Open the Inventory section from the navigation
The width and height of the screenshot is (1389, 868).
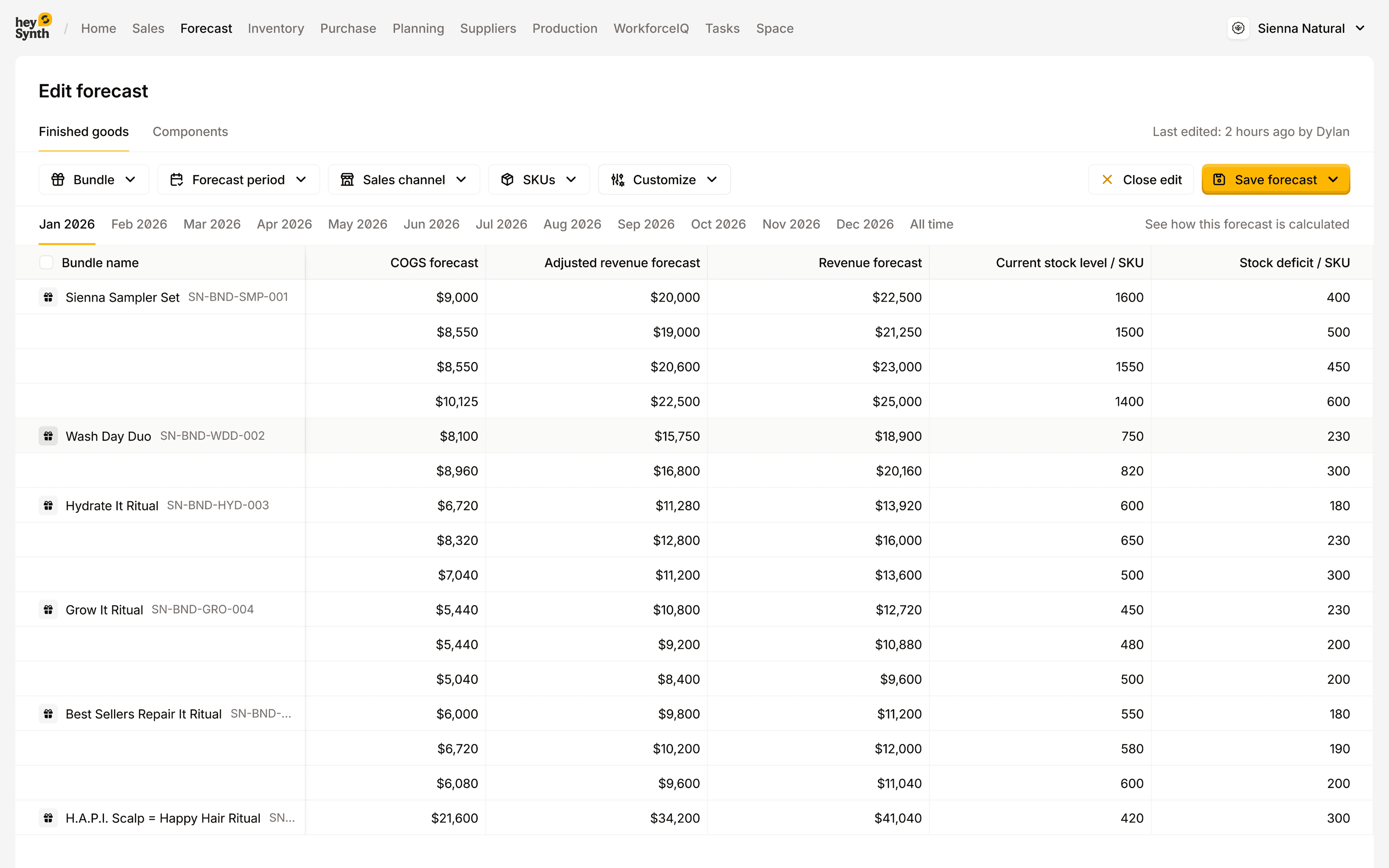[276, 28]
